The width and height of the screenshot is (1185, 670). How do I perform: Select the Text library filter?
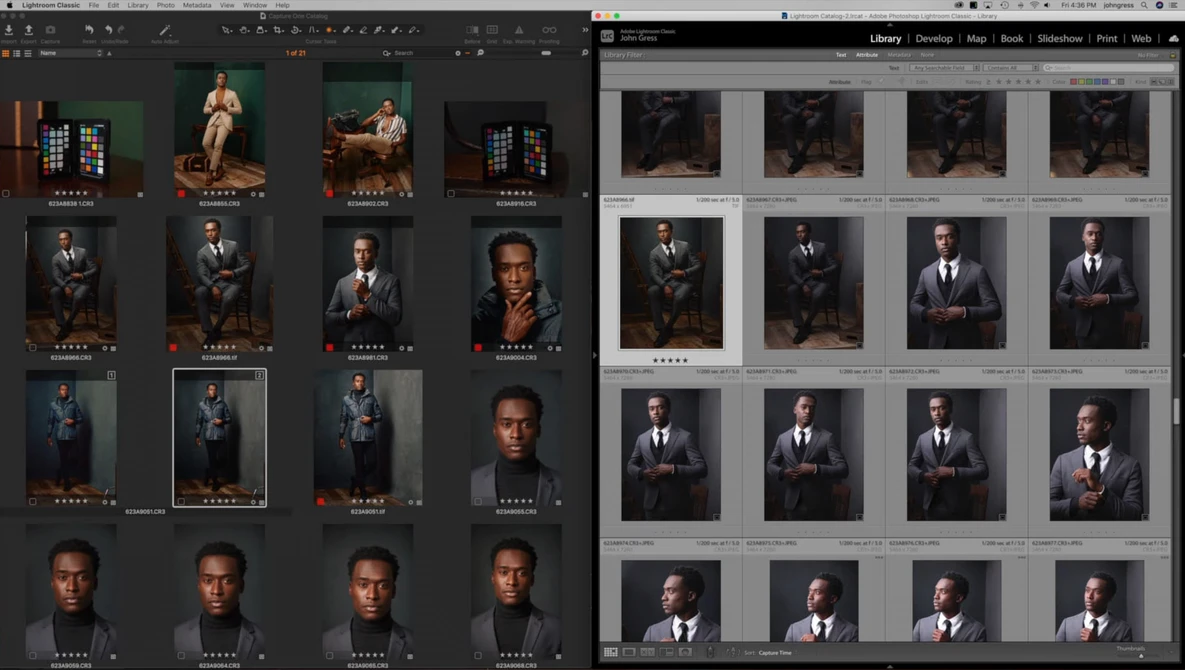pyautogui.click(x=841, y=55)
